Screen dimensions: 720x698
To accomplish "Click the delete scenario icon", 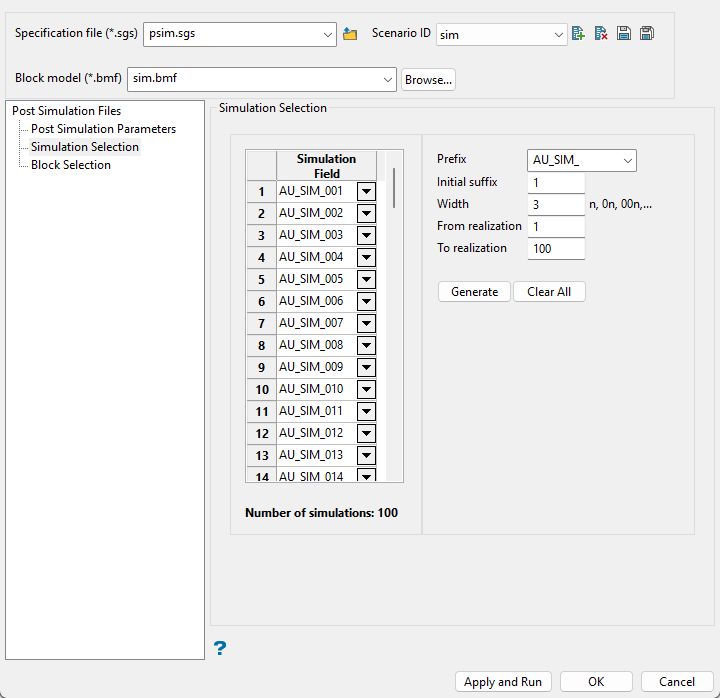I will [x=601, y=34].
